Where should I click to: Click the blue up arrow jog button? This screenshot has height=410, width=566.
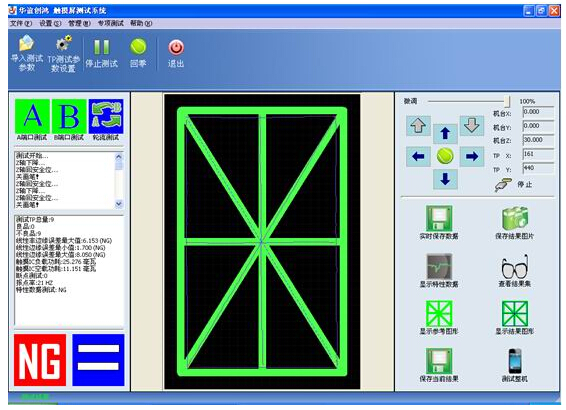[x=445, y=134]
